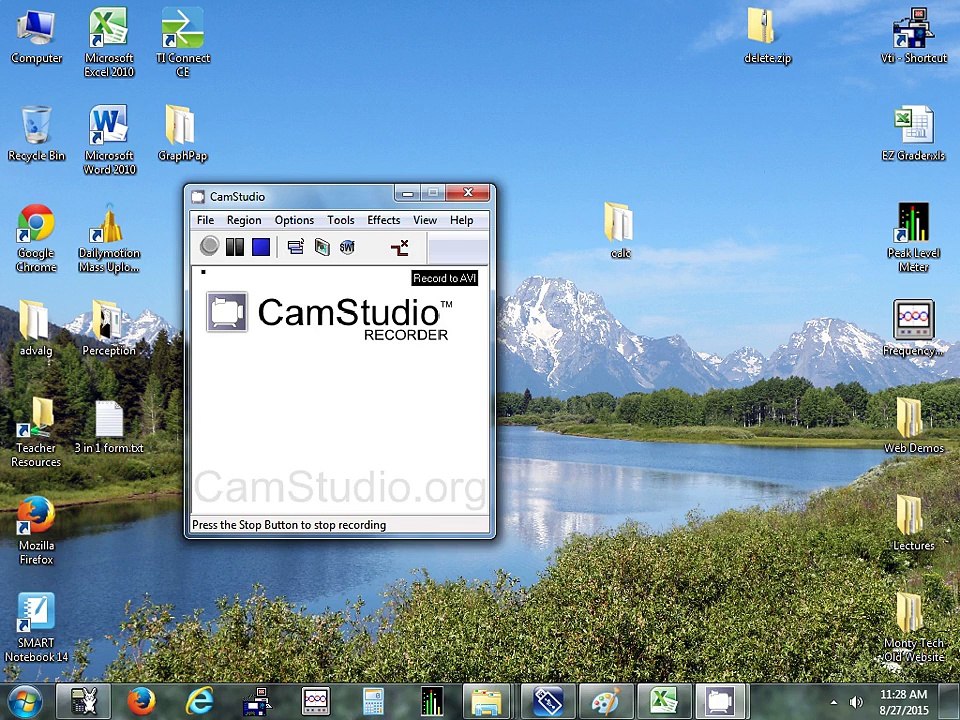Select the Vti - Shortcut desktop icon
Screen dimensions: 960x720
(913, 36)
